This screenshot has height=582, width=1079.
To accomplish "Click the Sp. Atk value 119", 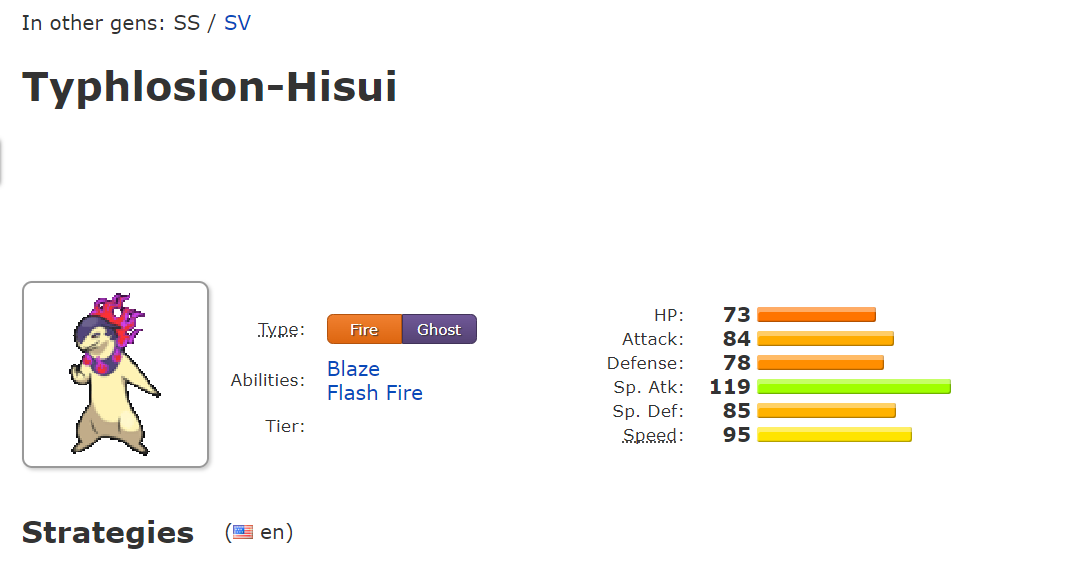I will coord(729,387).
